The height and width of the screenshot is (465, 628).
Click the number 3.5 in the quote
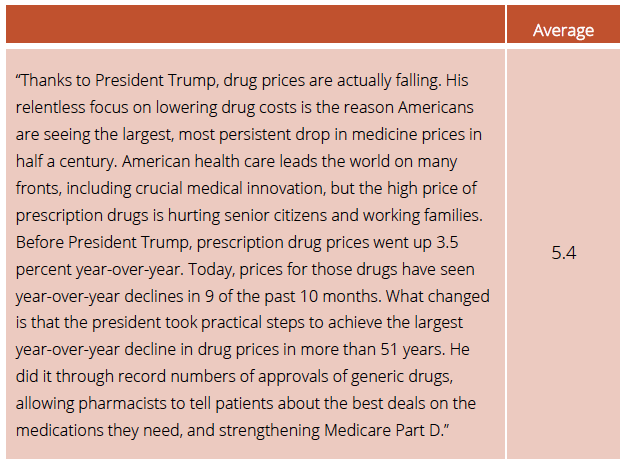click(447, 242)
